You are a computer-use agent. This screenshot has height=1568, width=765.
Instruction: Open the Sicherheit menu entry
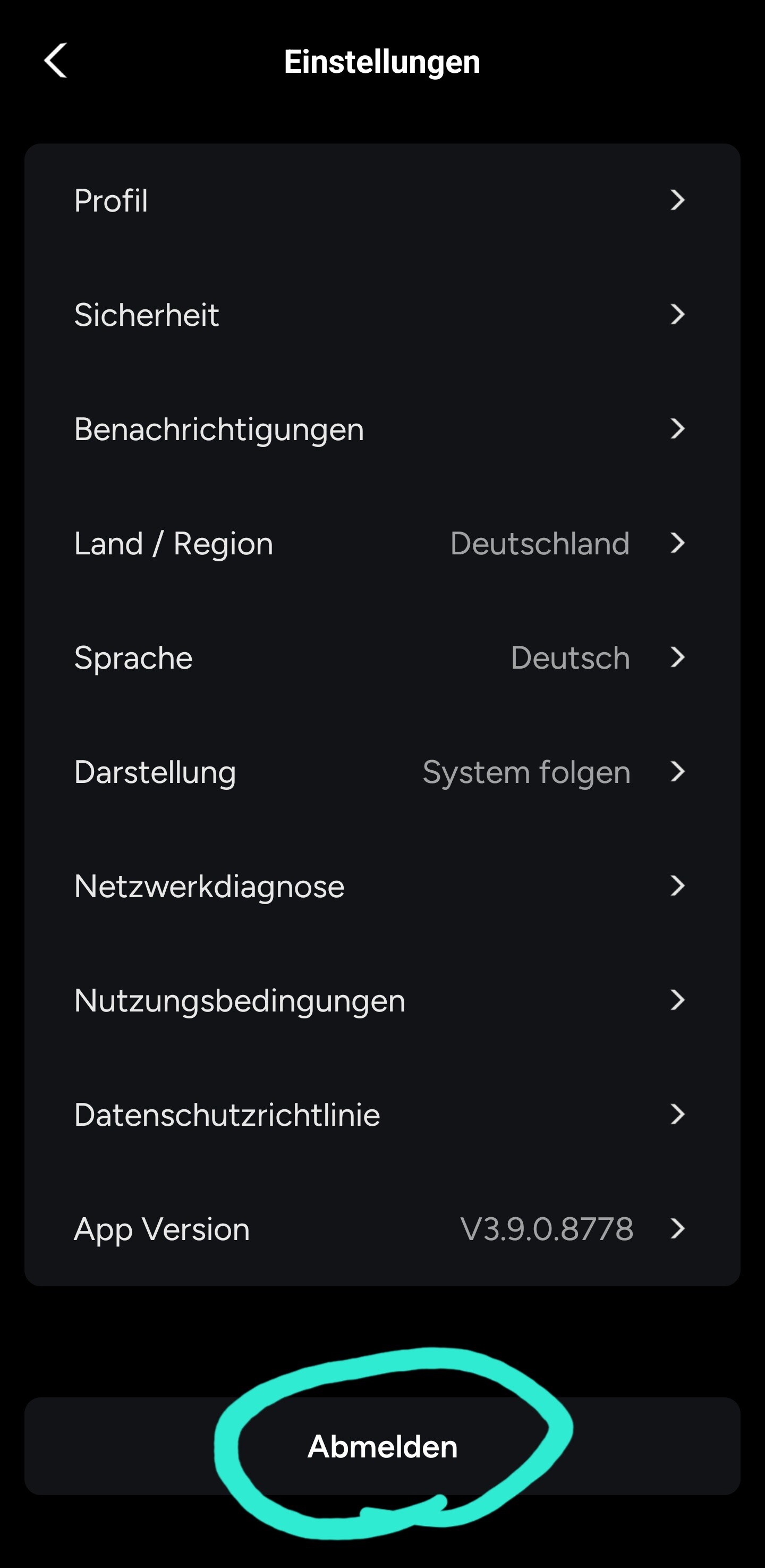146,315
